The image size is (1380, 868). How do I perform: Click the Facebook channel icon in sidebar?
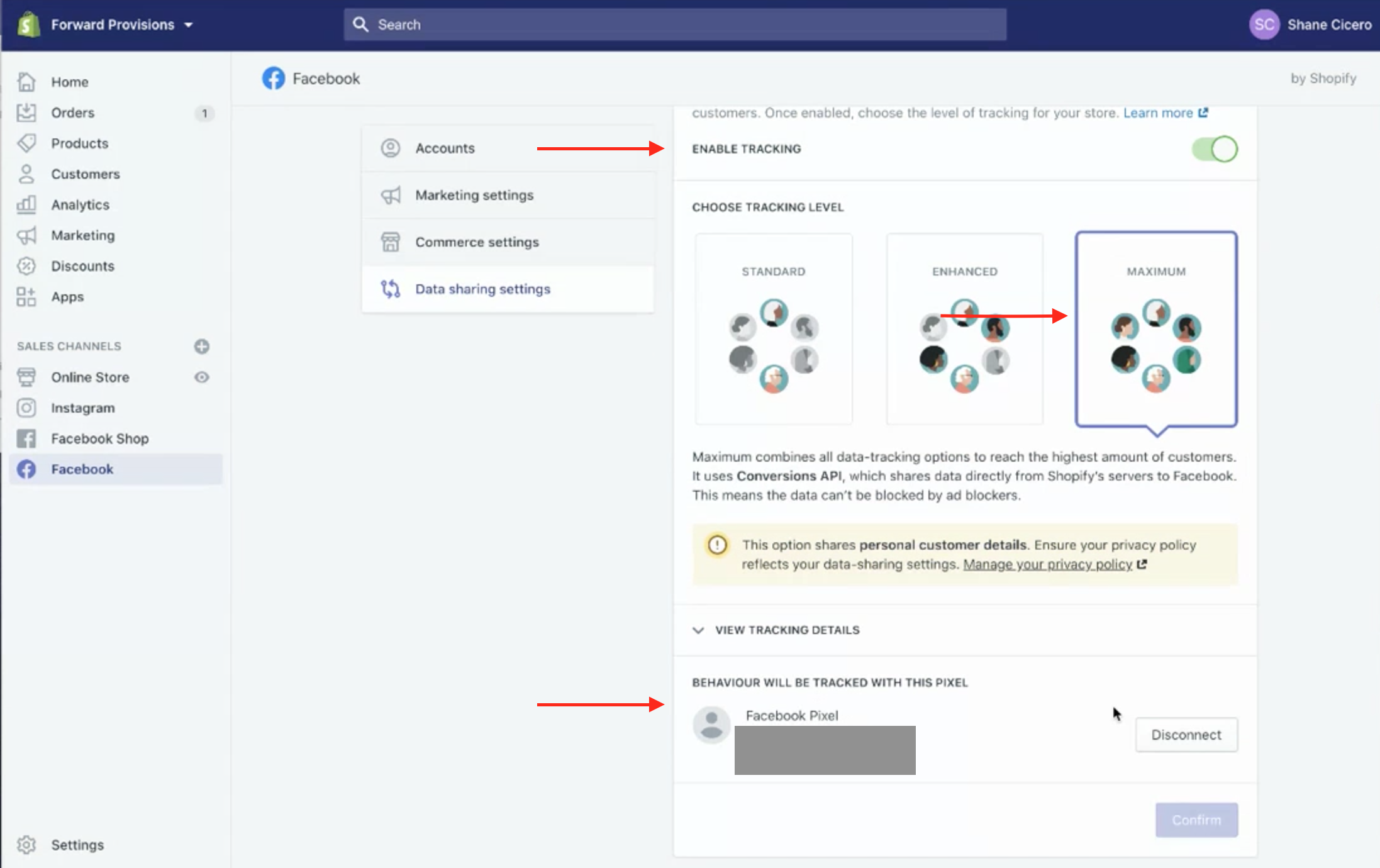click(26, 469)
